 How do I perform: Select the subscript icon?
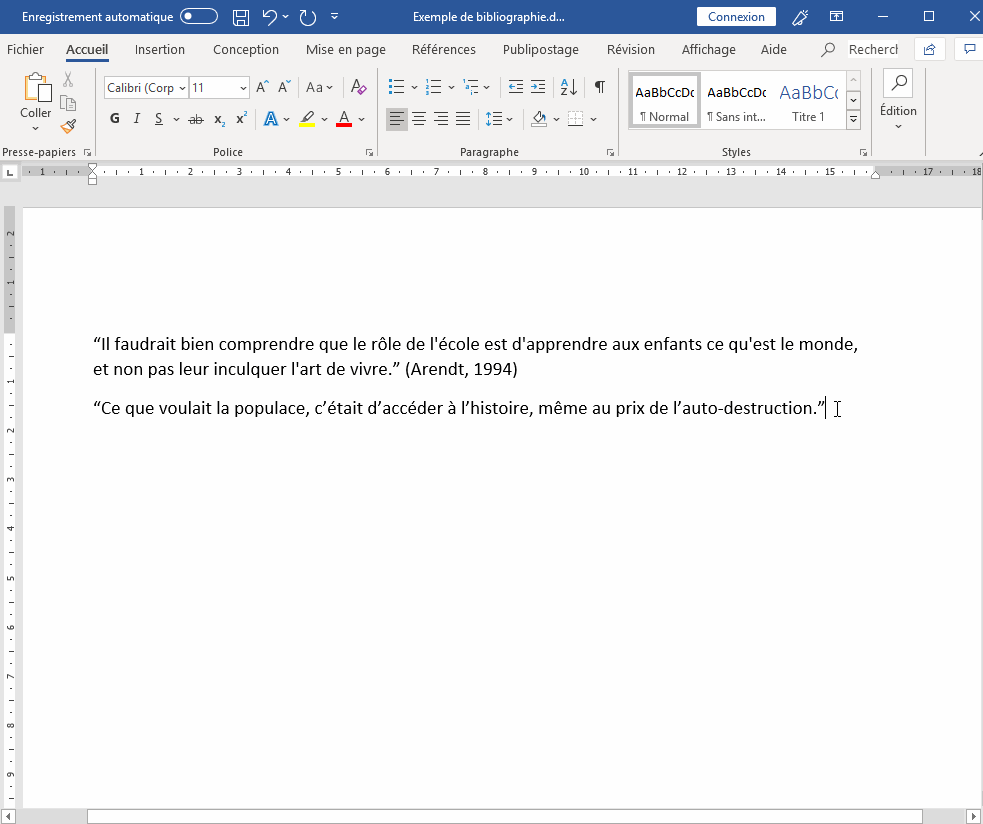tap(218, 118)
